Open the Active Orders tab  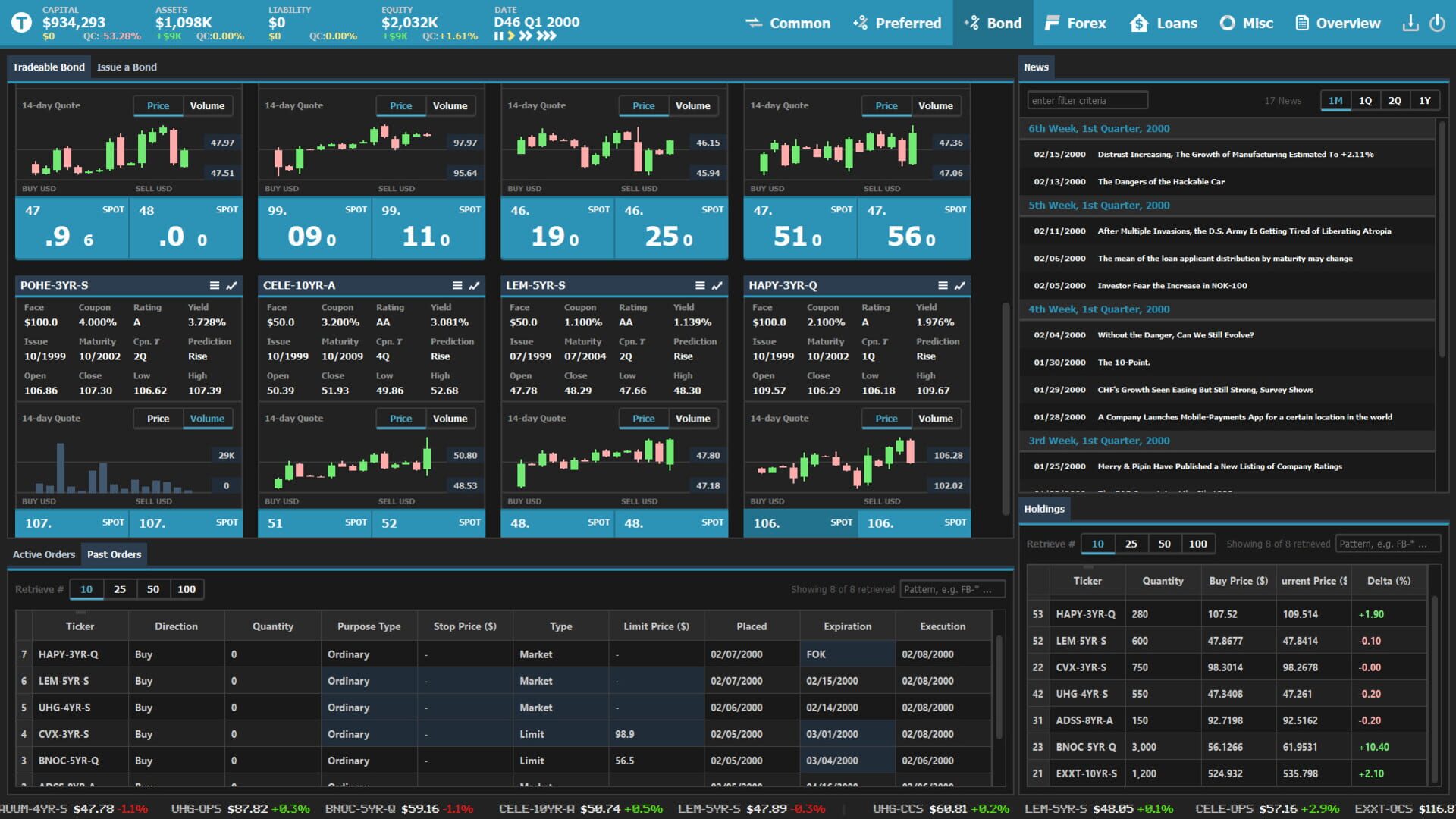(43, 554)
